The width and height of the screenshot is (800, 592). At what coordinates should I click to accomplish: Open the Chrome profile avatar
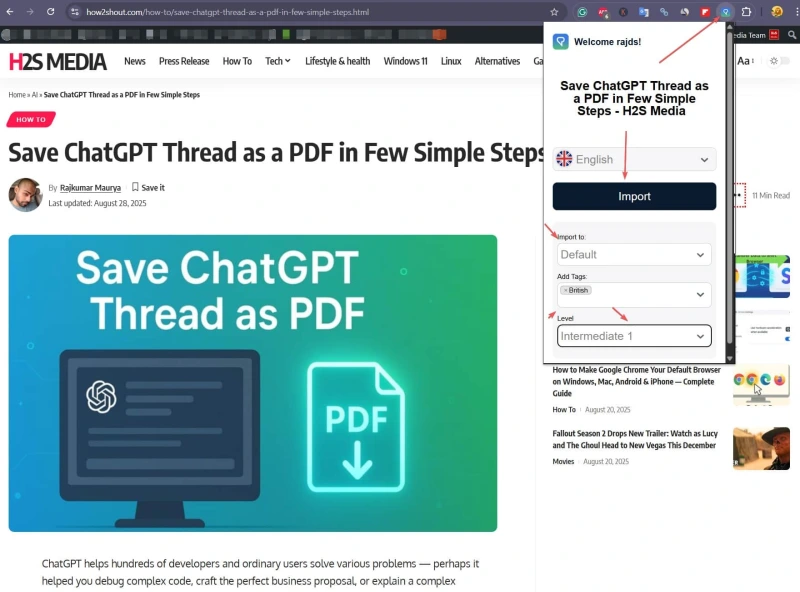click(x=777, y=12)
